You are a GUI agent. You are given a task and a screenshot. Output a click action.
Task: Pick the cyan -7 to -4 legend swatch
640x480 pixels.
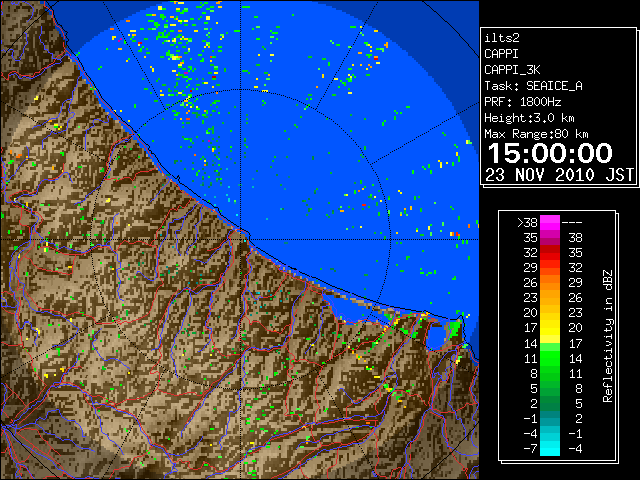point(550,449)
